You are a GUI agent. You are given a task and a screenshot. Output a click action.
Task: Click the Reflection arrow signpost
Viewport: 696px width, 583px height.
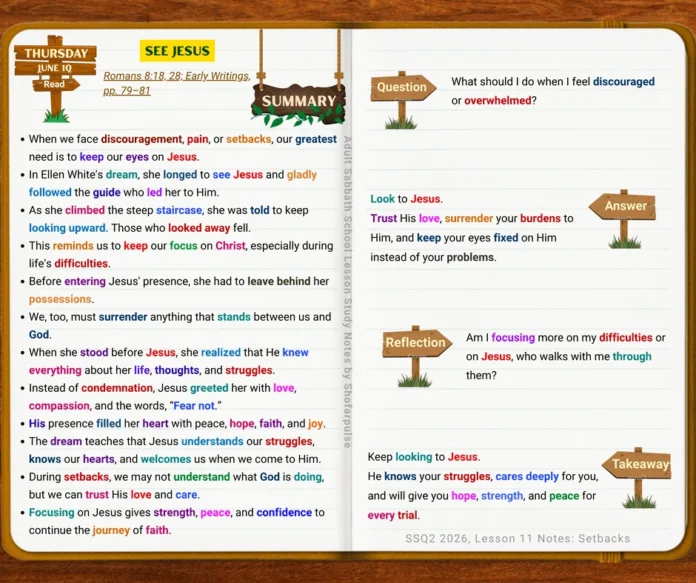(x=417, y=356)
